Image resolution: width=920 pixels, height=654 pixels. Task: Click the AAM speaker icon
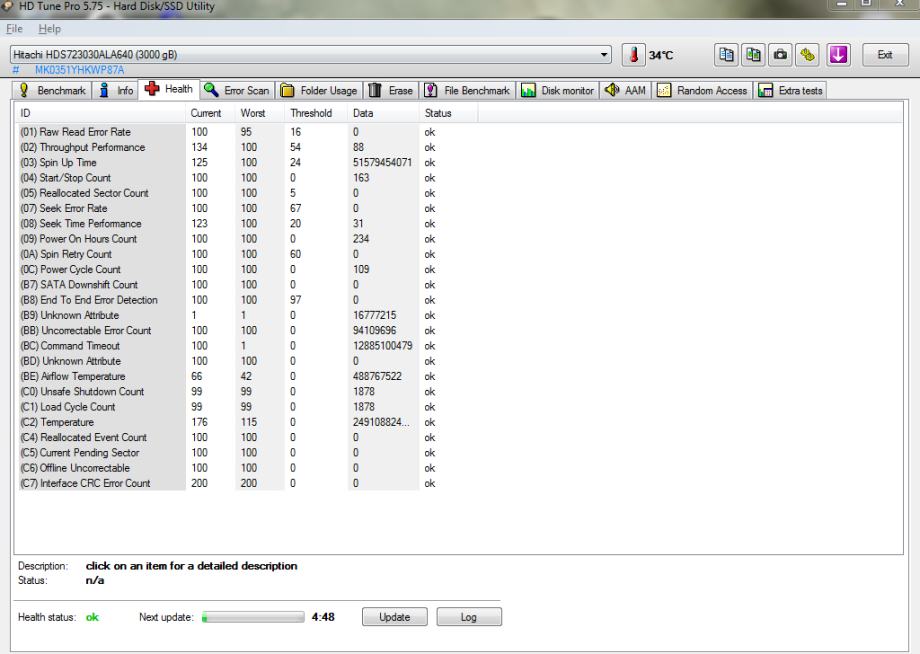[612, 90]
